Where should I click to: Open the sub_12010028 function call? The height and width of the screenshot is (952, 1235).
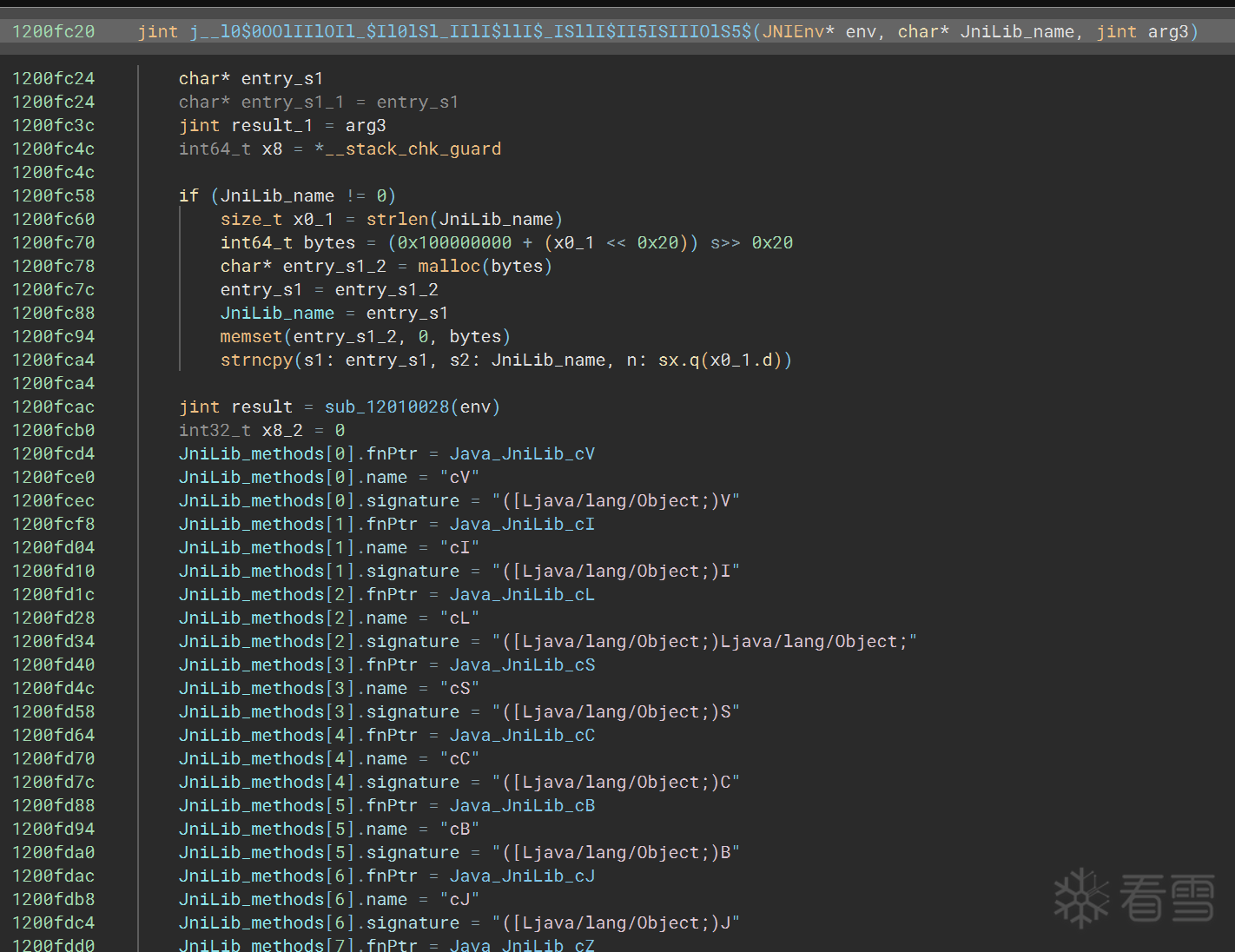click(387, 407)
